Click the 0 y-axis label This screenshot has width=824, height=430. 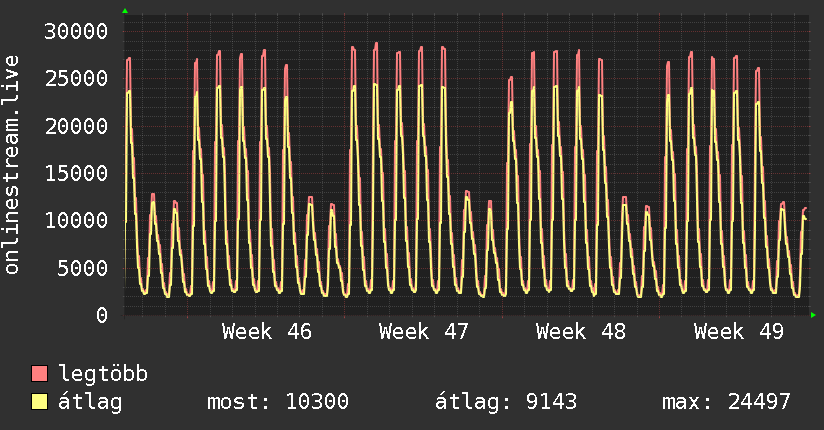tap(102, 315)
